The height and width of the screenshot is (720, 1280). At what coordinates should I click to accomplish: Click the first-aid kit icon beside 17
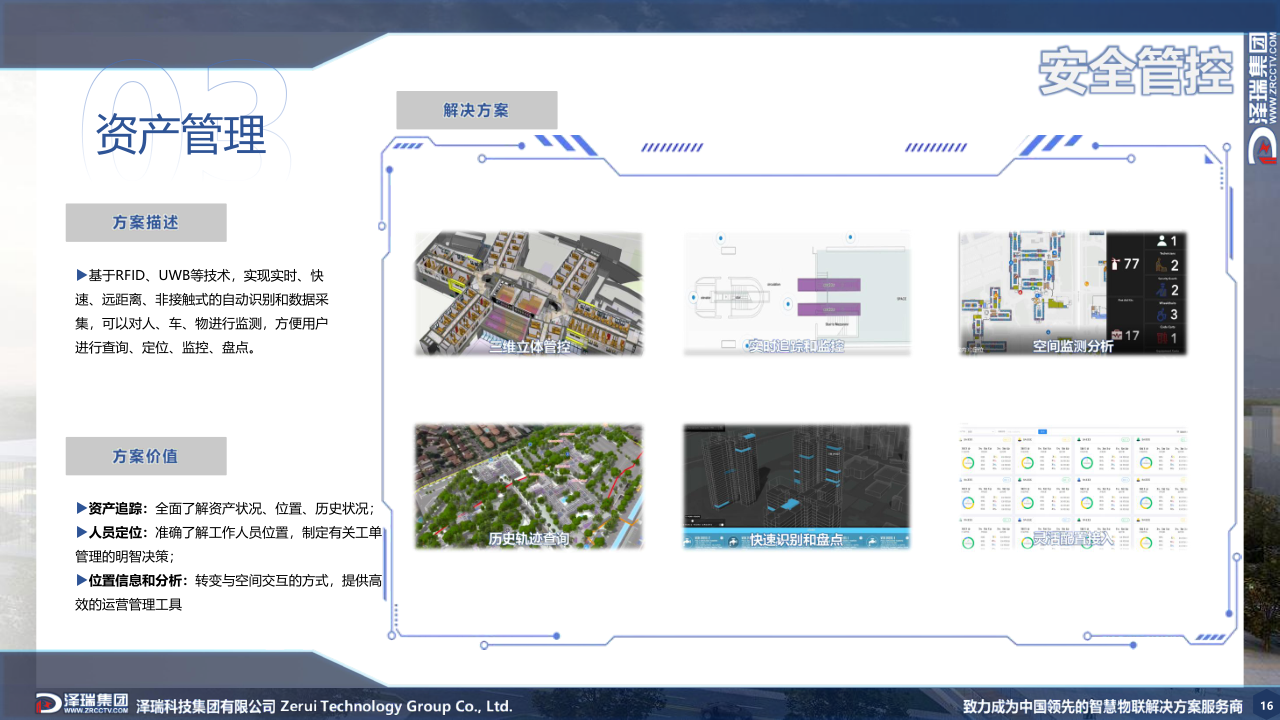(1116, 334)
